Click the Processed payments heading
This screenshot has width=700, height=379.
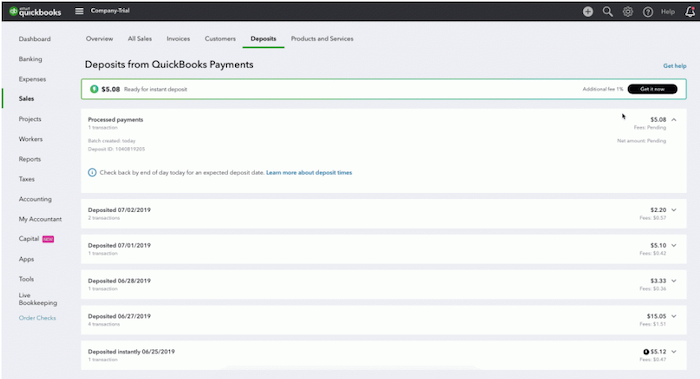coord(116,120)
